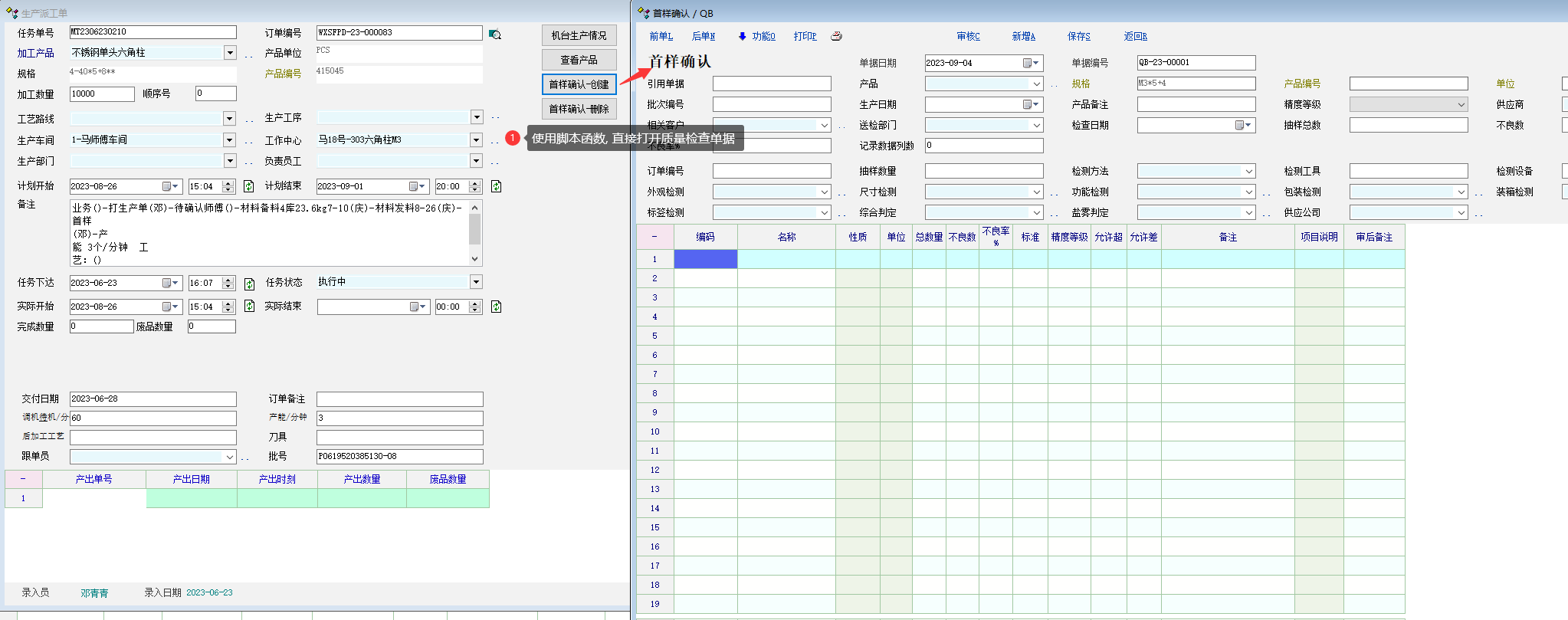1568x620 pixels.
Task: Click the refresh icon beside 计划结束 time
Action: pos(496,186)
